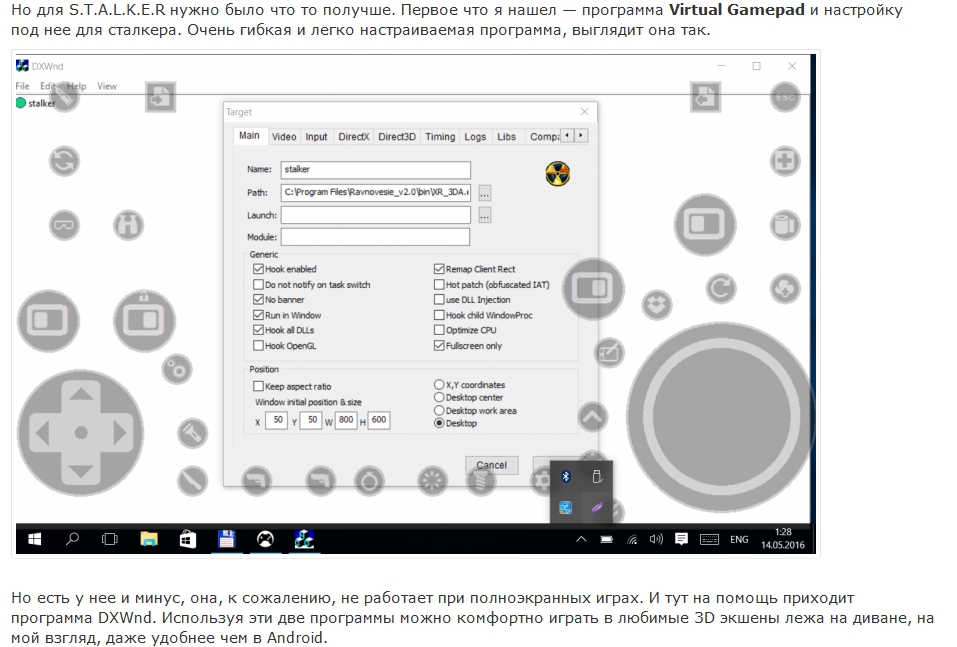
Task: Toggle the Hook enabled checkbox
Action: 258,269
